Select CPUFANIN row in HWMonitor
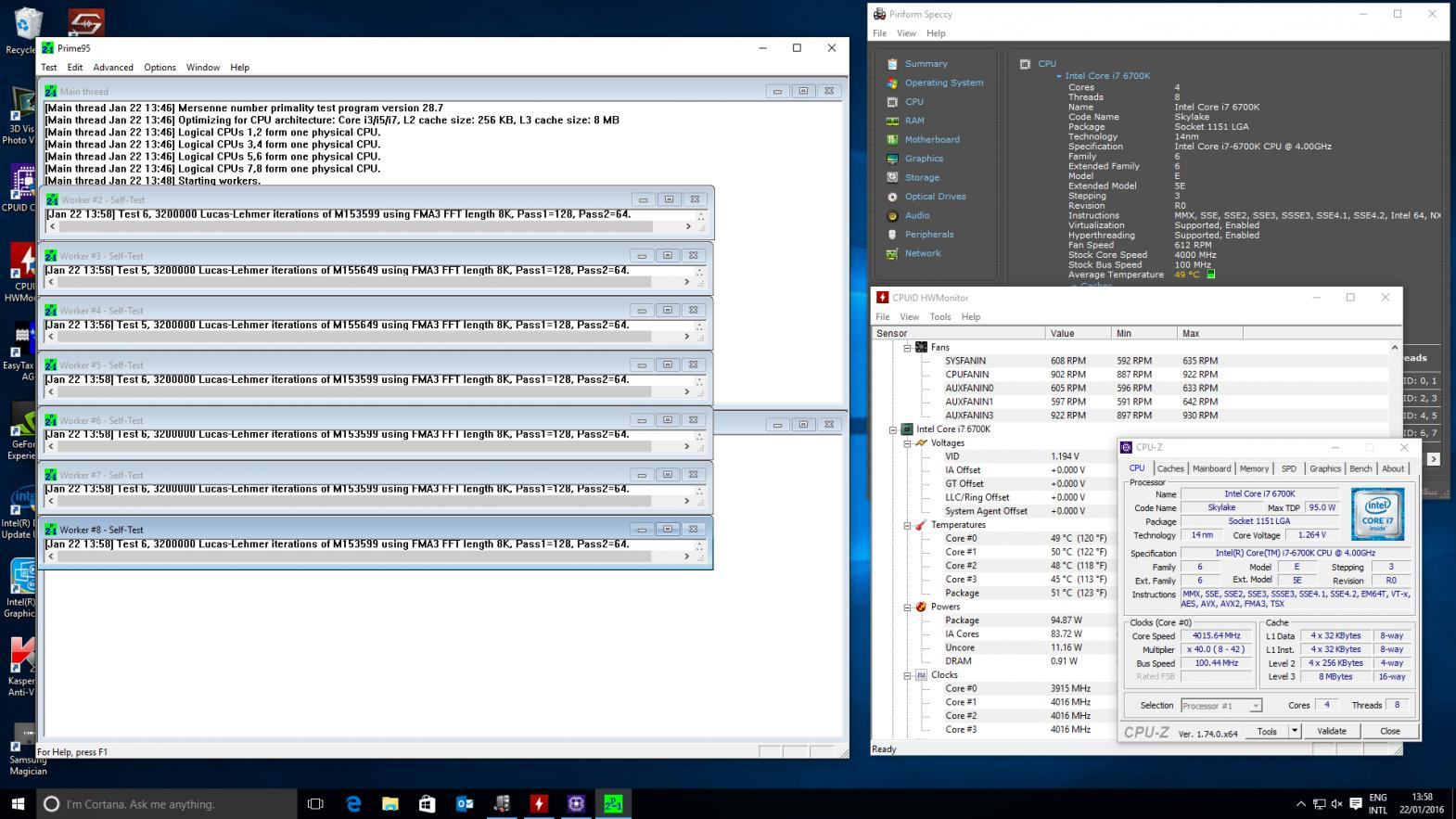Viewport: 1456px width, 819px height. [1131, 375]
